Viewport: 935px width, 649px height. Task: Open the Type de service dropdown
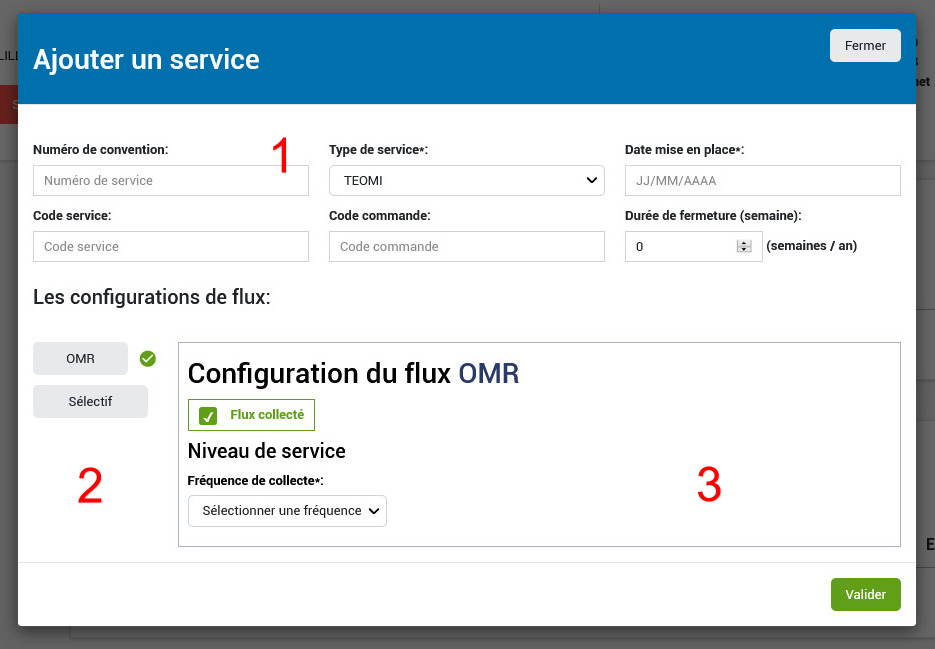pyautogui.click(x=466, y=181)
